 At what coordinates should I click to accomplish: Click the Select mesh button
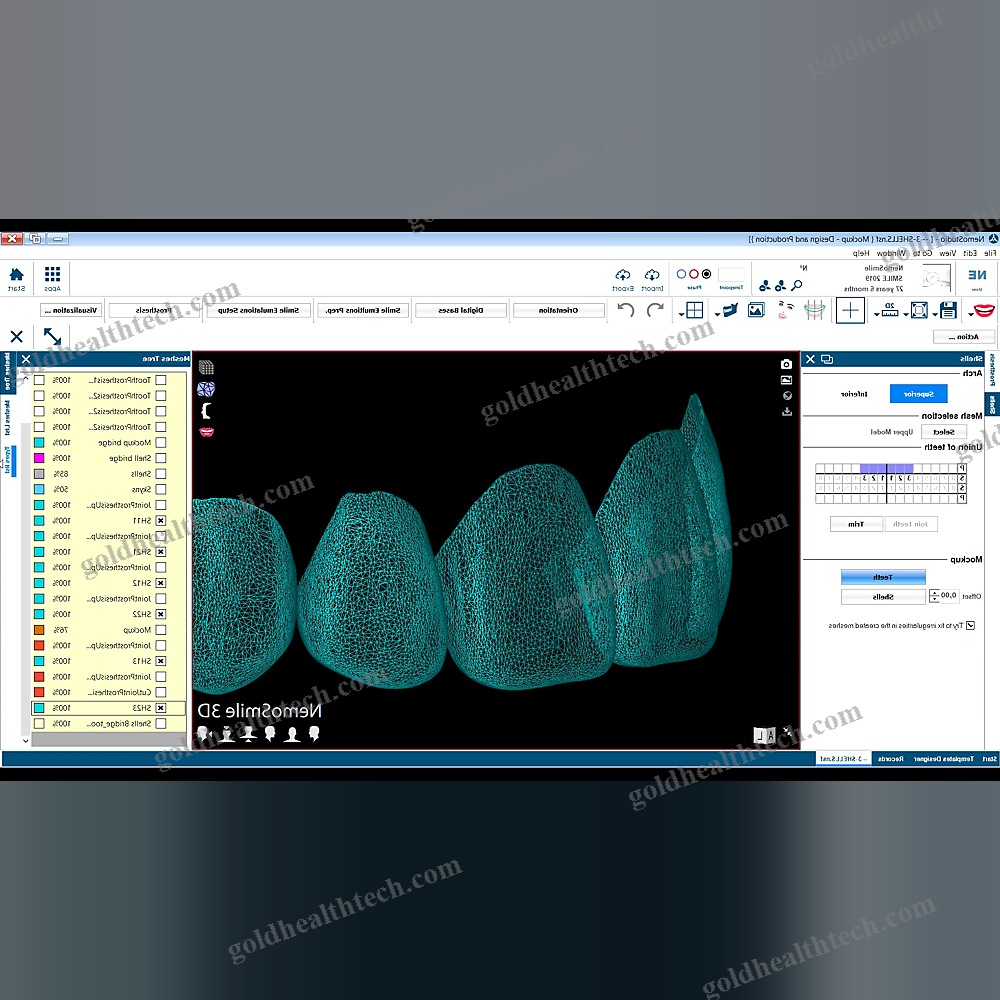(x=943, y=432)
